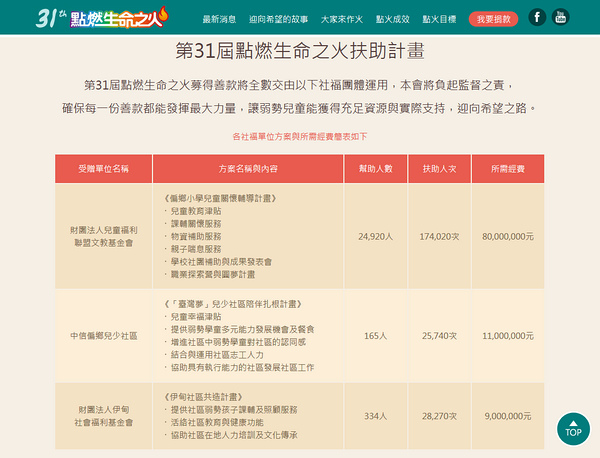Open 最新消息 menu item
This screenshot has height=458, width=600.
pos(219,19)
